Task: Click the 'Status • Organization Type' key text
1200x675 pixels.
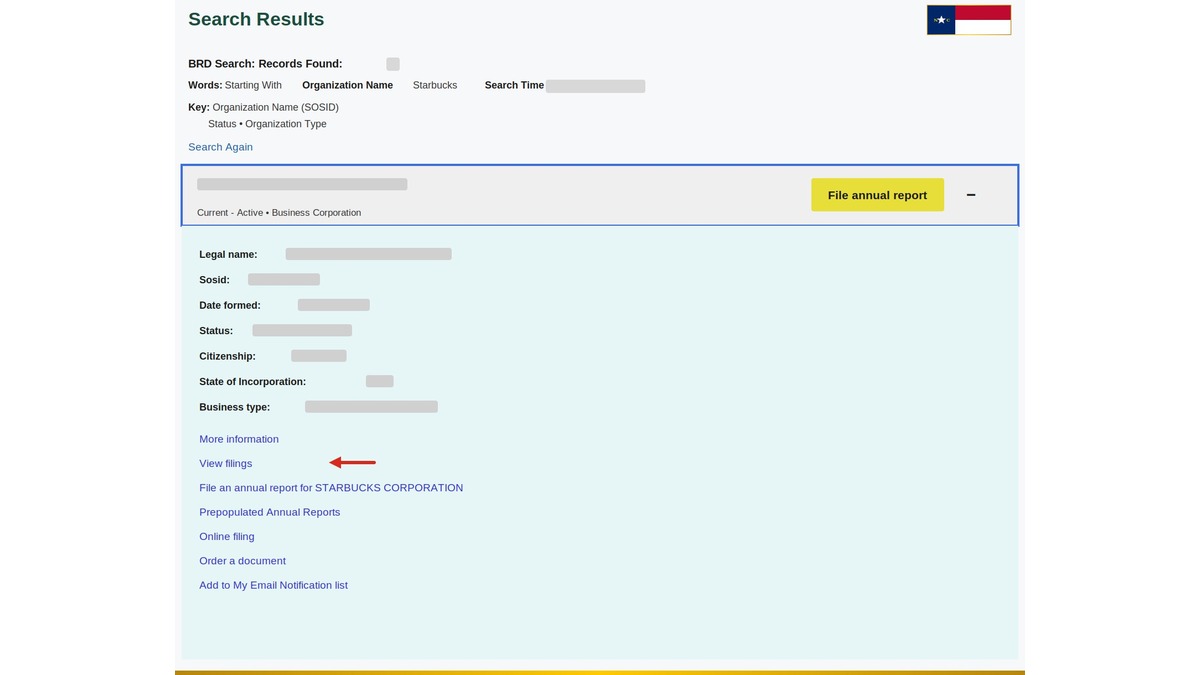Action: [x=267, y=124]
